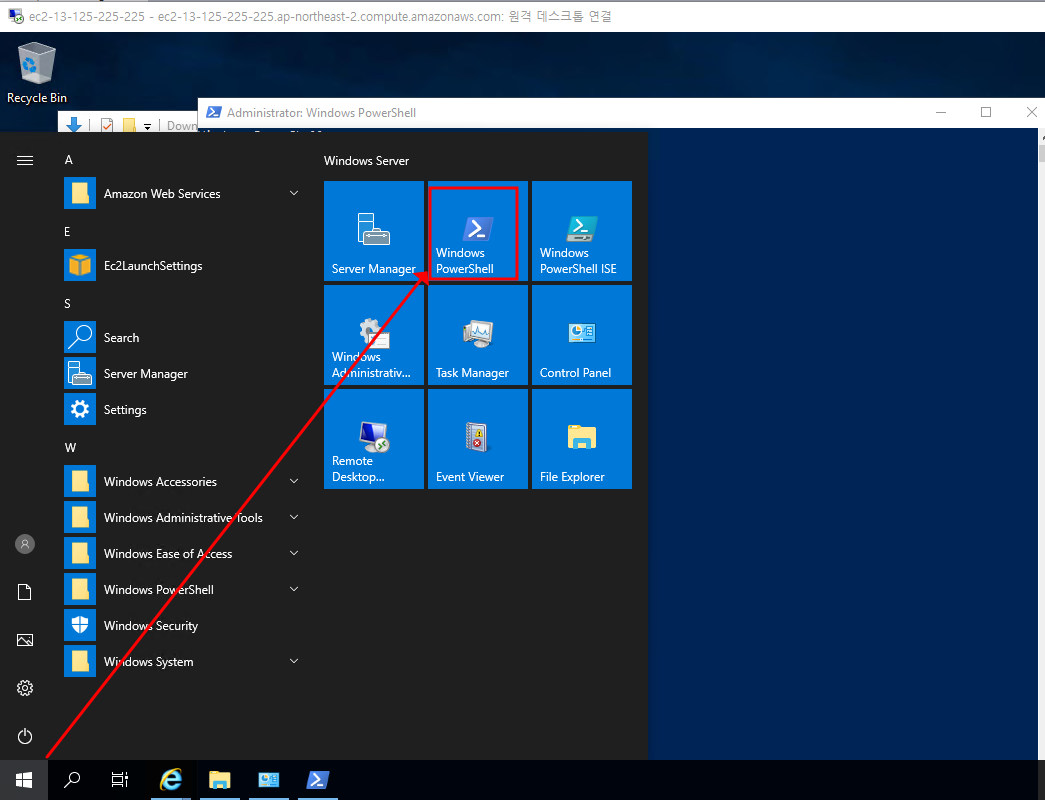Open the Windows PowerShell ISE tile
The image size is (1045, 800).
[582, 231]
